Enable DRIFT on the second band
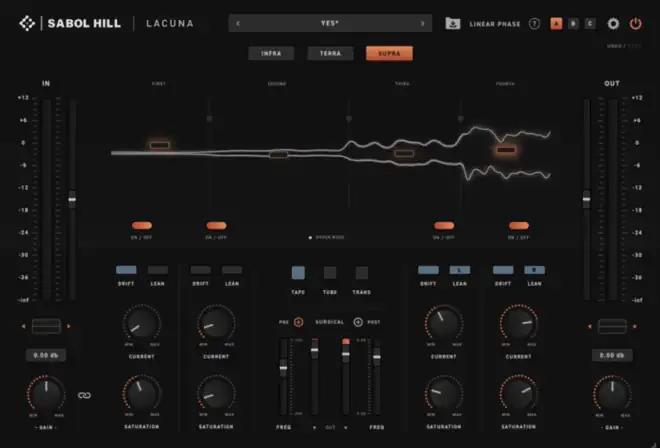The image size is (660, 448). click(200, 270)
